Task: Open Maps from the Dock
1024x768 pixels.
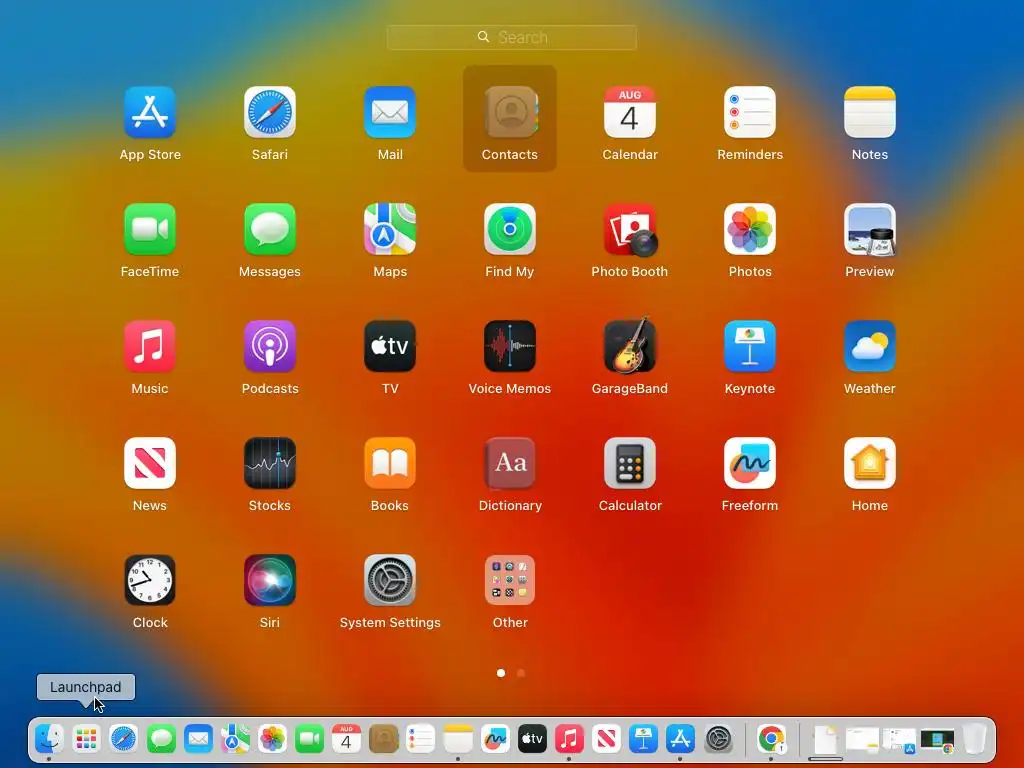Action: [x=235, y=739]
